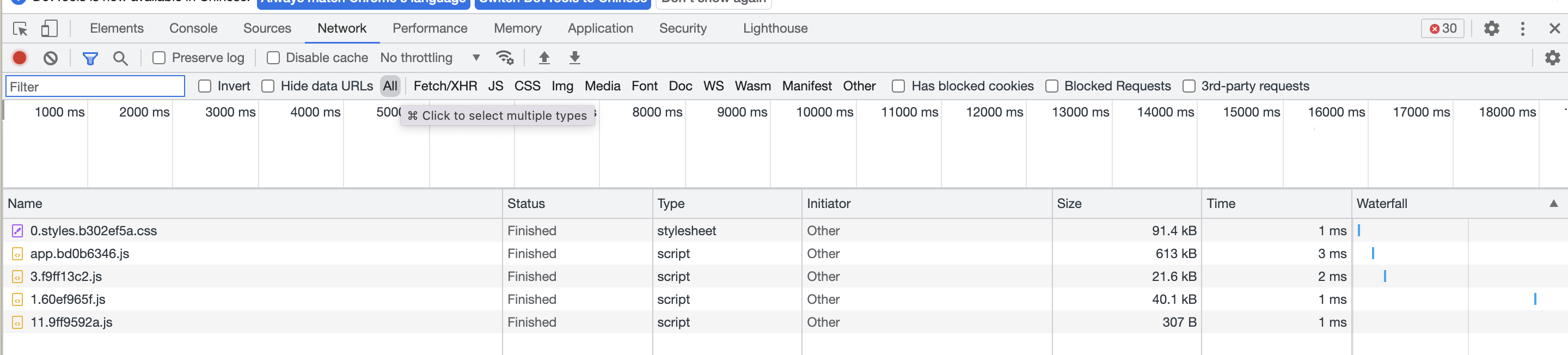The height and width of the screenshot is (355, 1568).
Task: Click the Filter text input
Action: [96, 87]
